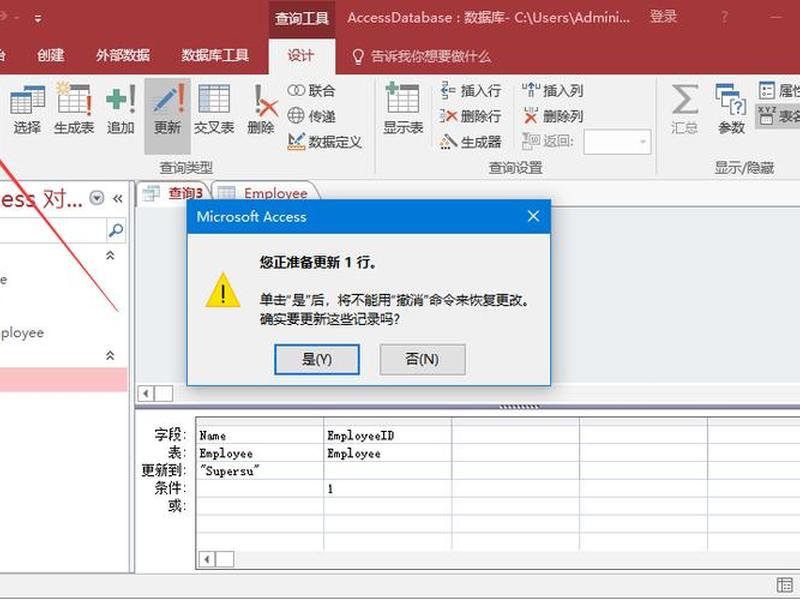Cancel the update with 否(N)
The width and height of the screenshot is (800, 600).
422,359
